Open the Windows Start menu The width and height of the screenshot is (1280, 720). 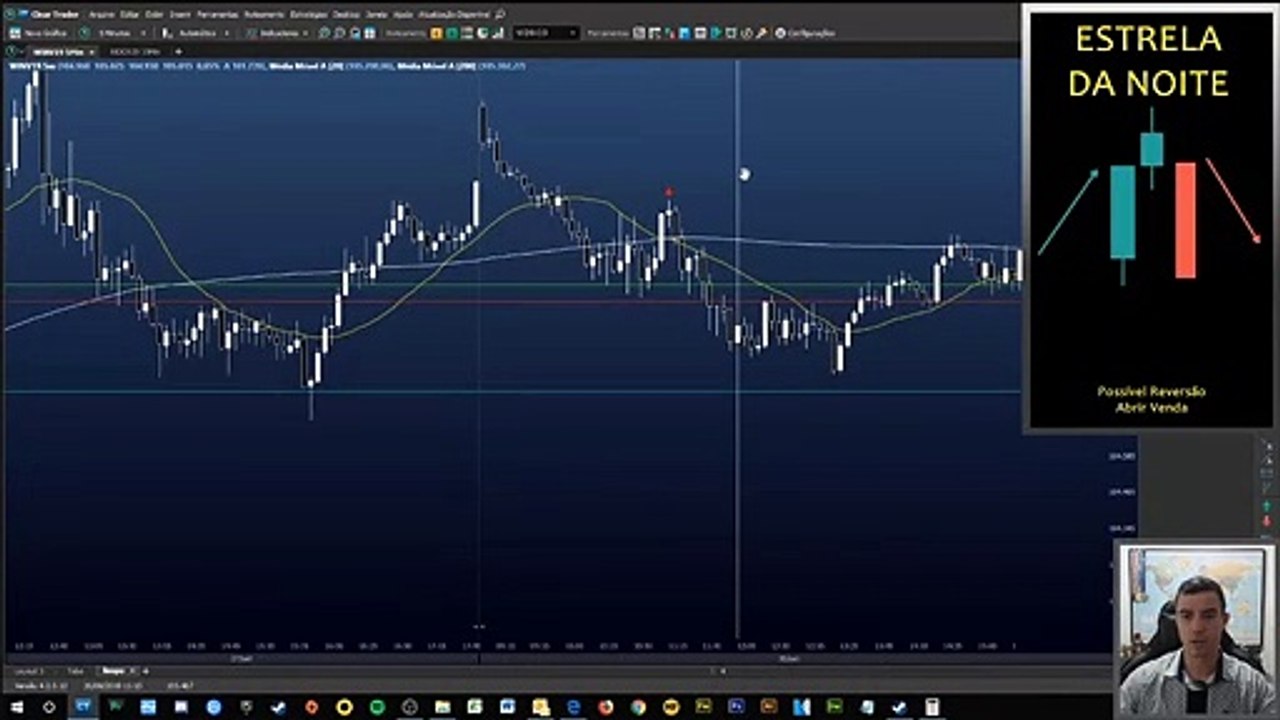[x=16, y=707]
